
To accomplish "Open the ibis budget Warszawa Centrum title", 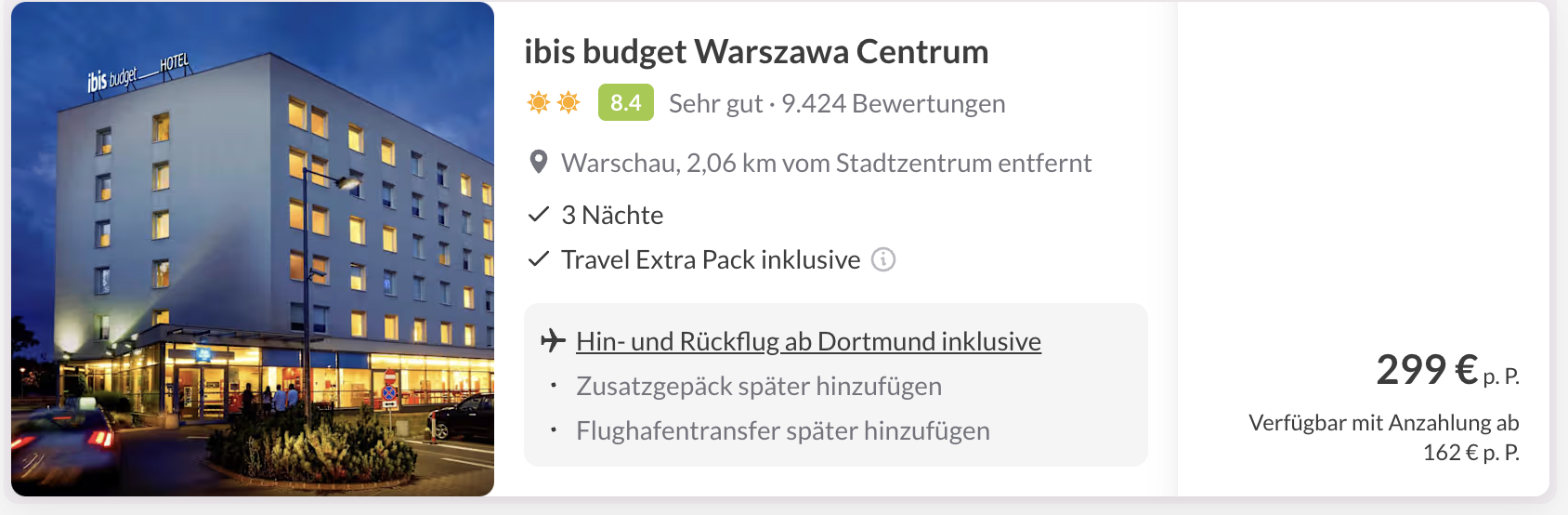I will [756, 52].
